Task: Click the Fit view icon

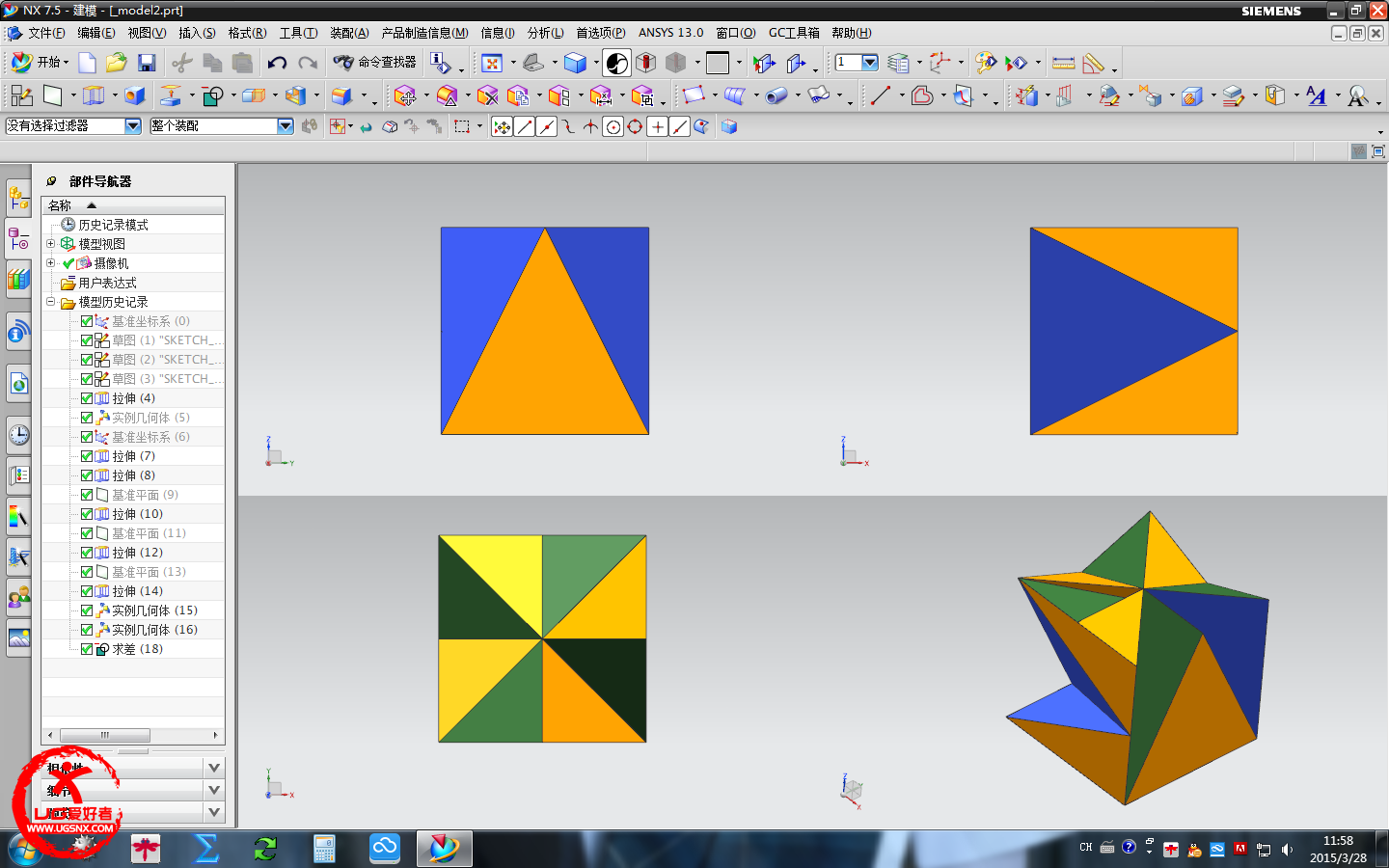Action: 492,64
